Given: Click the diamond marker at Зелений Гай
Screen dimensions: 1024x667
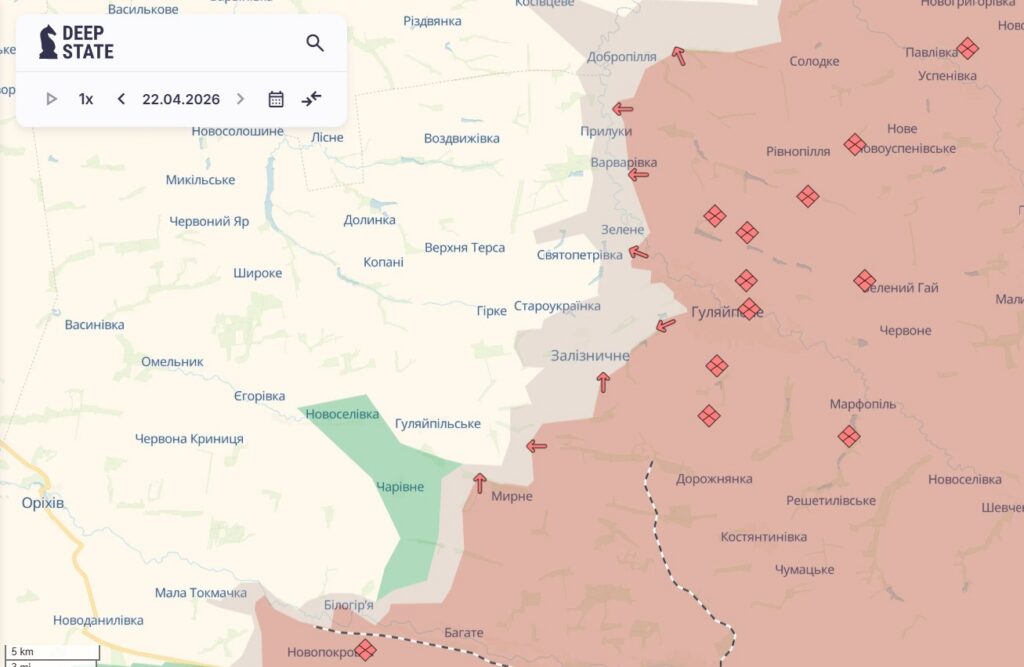Looking at the screenshot, I should click(865, 281).
